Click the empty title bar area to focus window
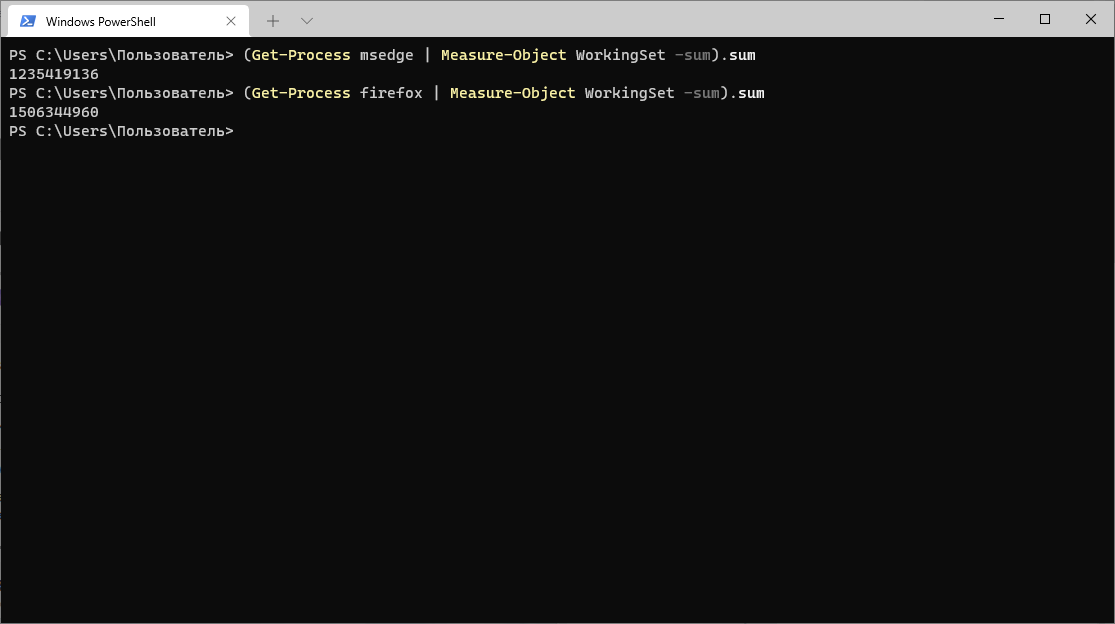 600,20
